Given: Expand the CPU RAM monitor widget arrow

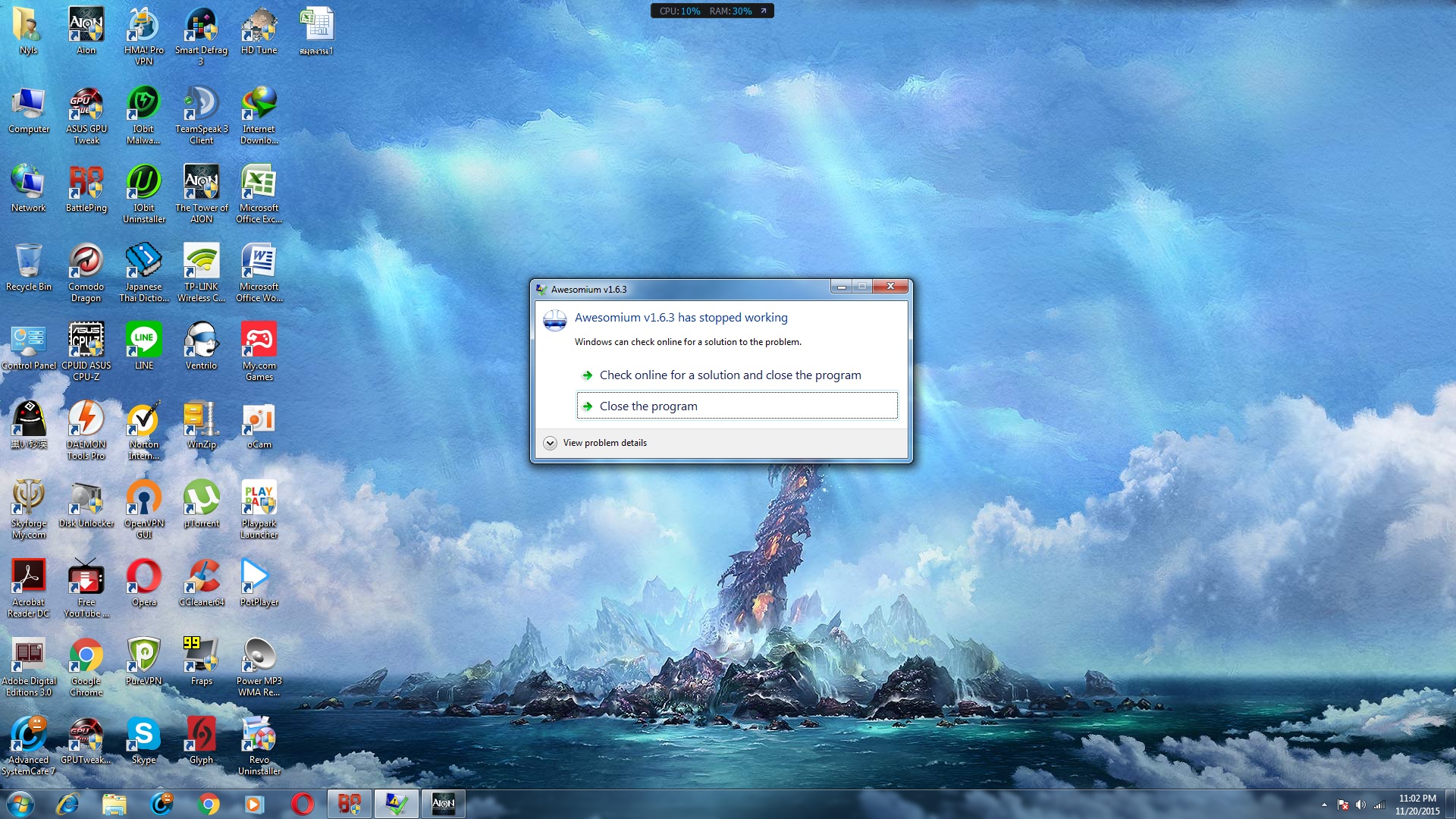Looking at the screenshot, I should 764,11.
